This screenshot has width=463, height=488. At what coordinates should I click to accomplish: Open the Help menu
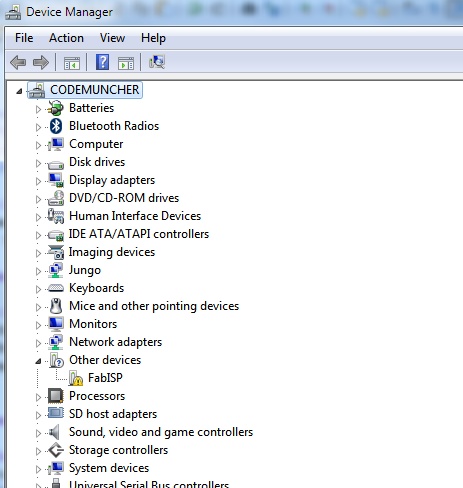click(153, 38)
